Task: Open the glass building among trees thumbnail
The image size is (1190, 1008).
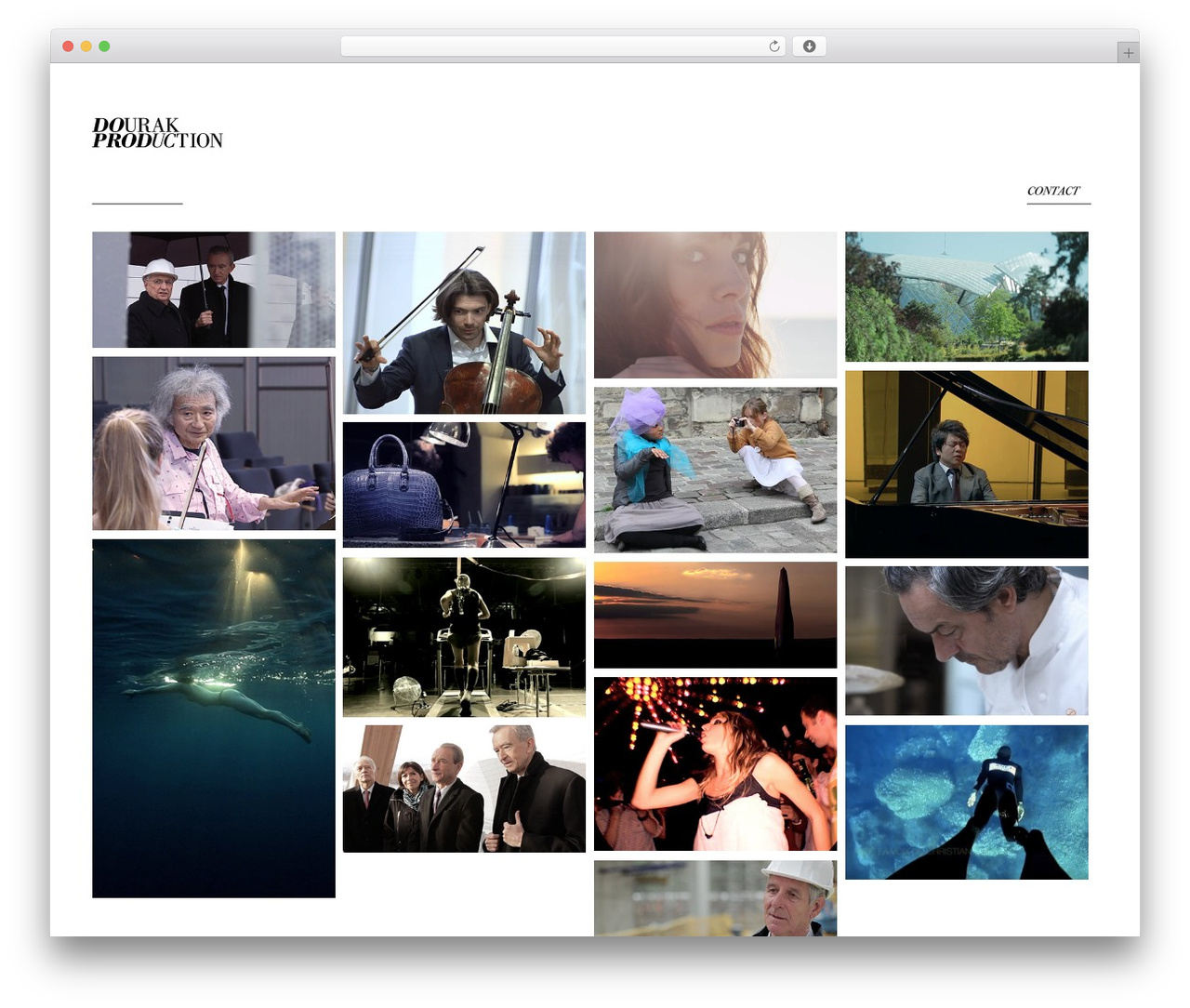Action: pos(966,297)
